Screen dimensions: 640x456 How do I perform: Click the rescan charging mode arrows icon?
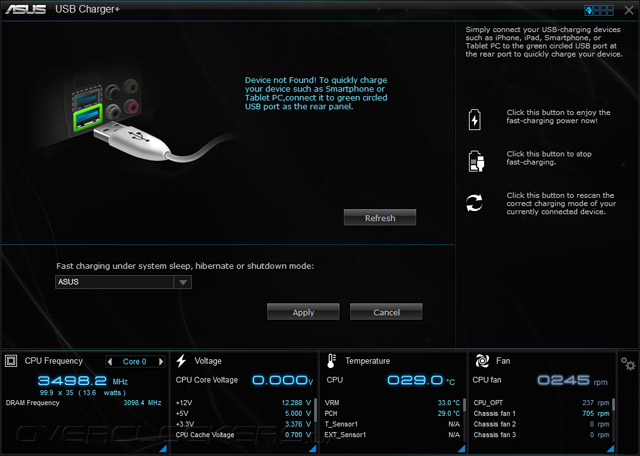click(474, 202)
